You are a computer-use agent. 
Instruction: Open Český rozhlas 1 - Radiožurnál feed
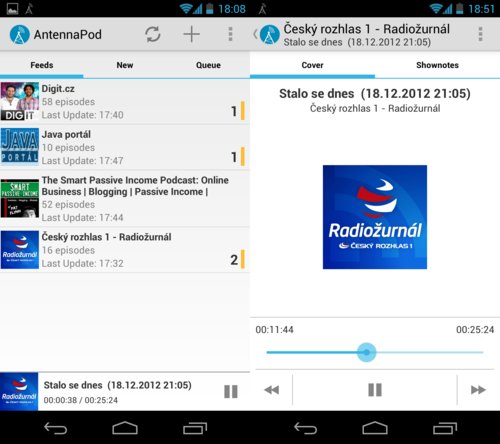click(x=125, y=250)
